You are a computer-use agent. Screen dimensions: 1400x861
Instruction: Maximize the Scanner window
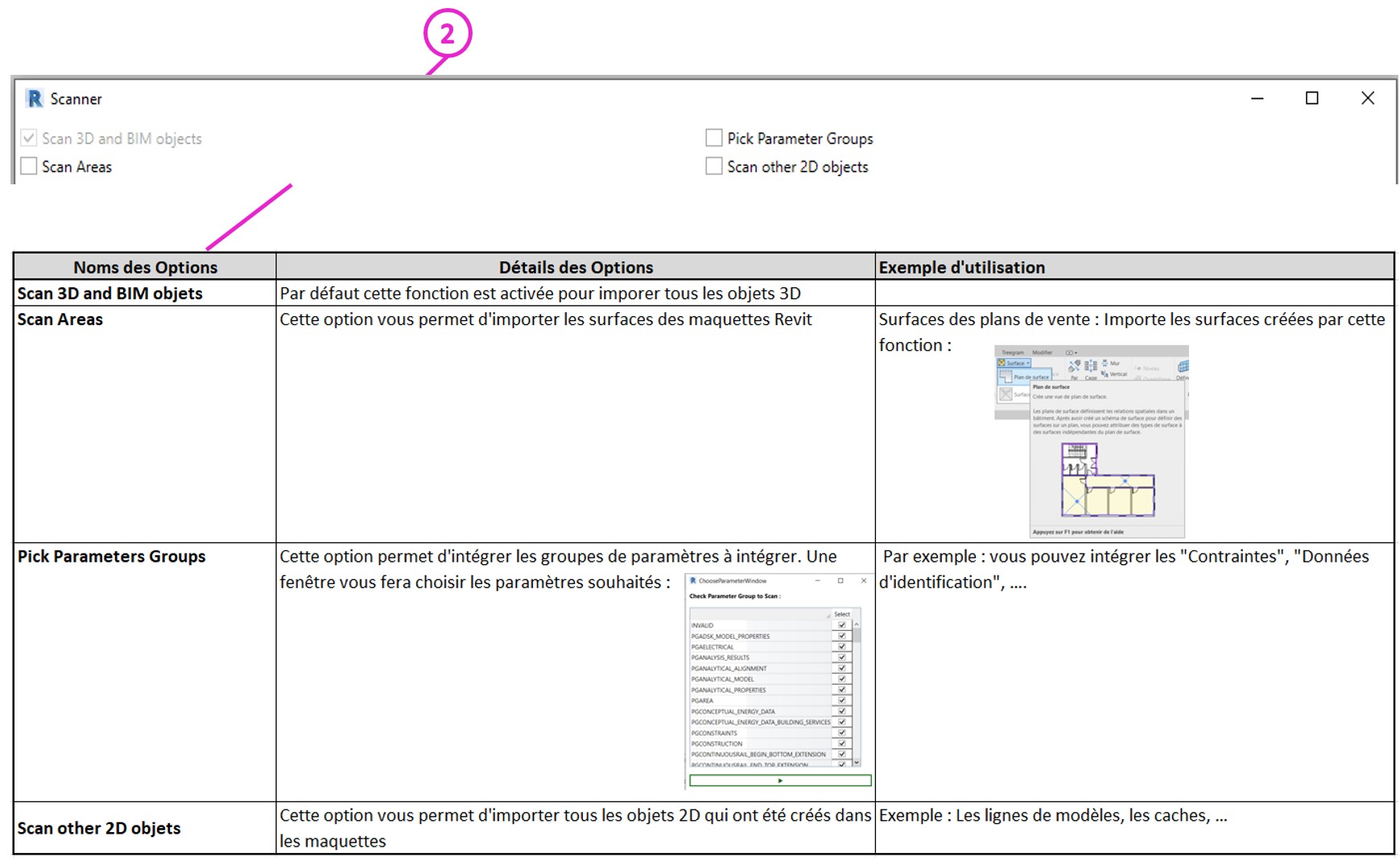[1311, 98]
